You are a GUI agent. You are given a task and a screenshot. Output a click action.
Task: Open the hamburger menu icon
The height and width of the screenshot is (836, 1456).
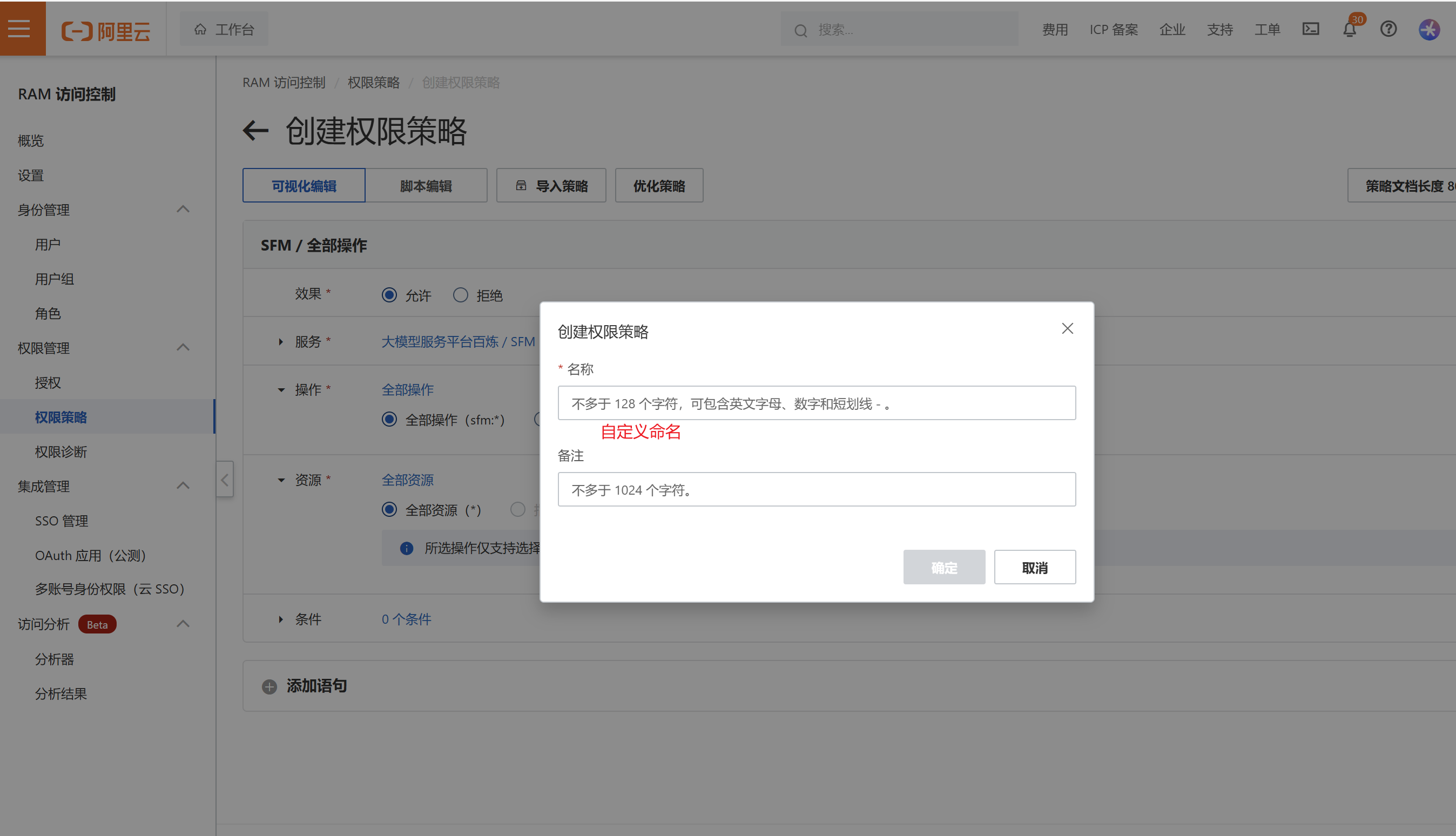[19, 28]
